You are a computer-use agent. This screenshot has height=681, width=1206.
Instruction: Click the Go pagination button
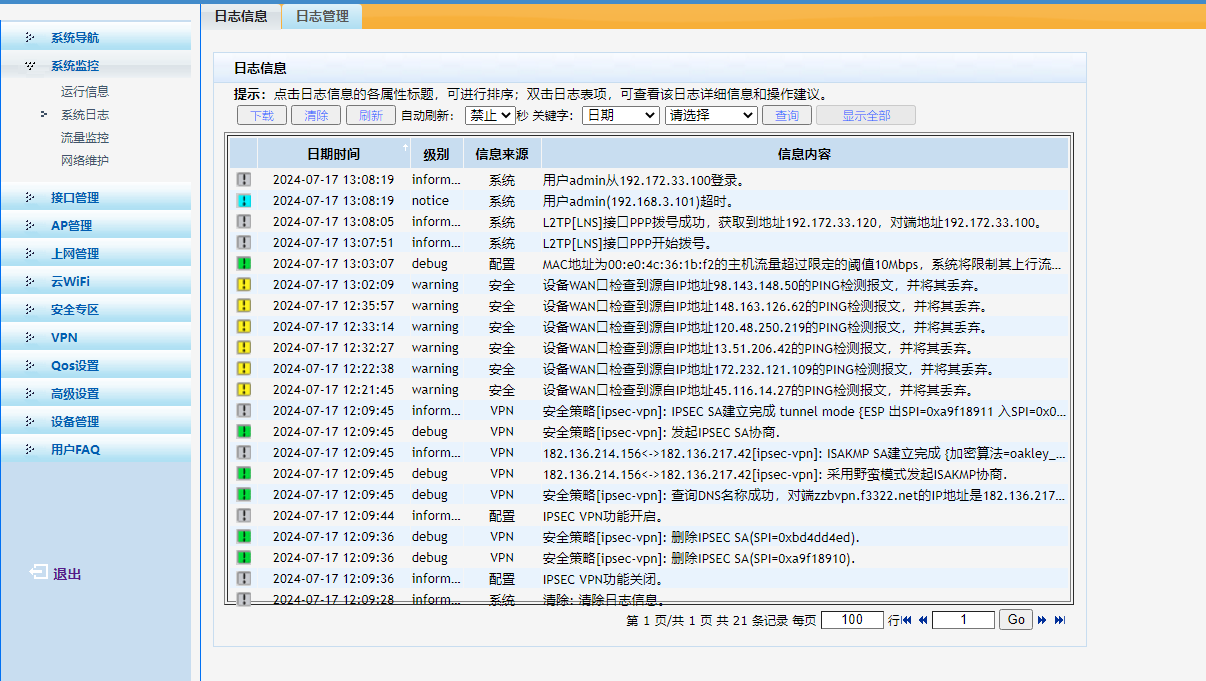pyautogui.click(x=1016, y=620)
